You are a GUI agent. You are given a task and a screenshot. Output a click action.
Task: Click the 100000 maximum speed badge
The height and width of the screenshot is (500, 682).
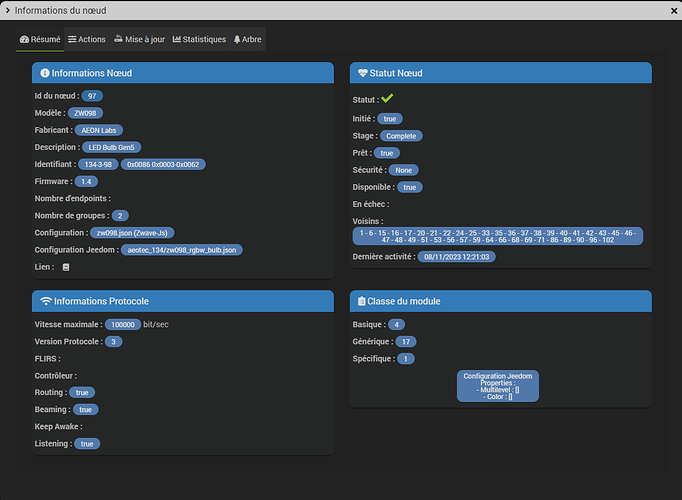(123, 325)
